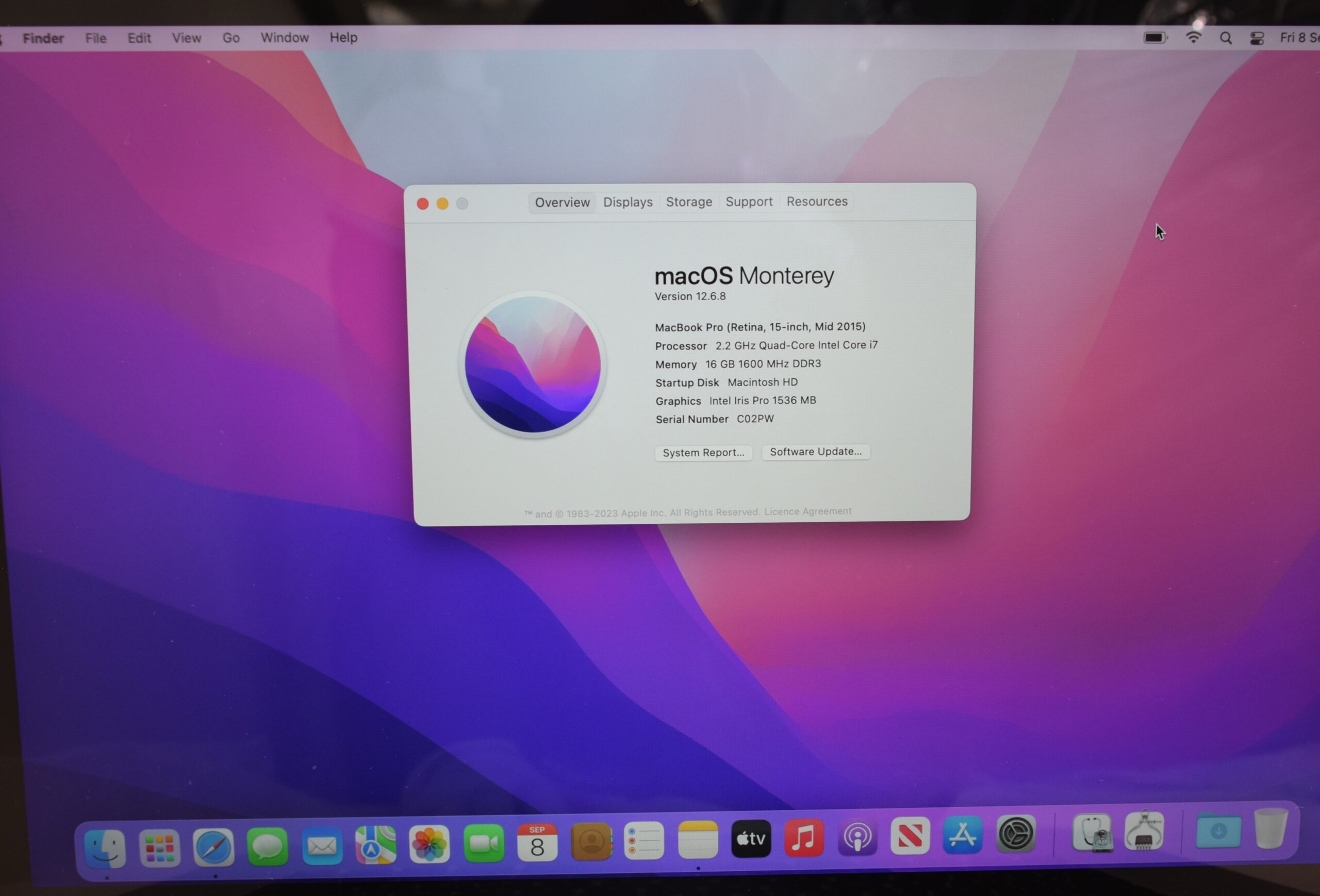Open Control Center in menu bar

point(1257,38)
